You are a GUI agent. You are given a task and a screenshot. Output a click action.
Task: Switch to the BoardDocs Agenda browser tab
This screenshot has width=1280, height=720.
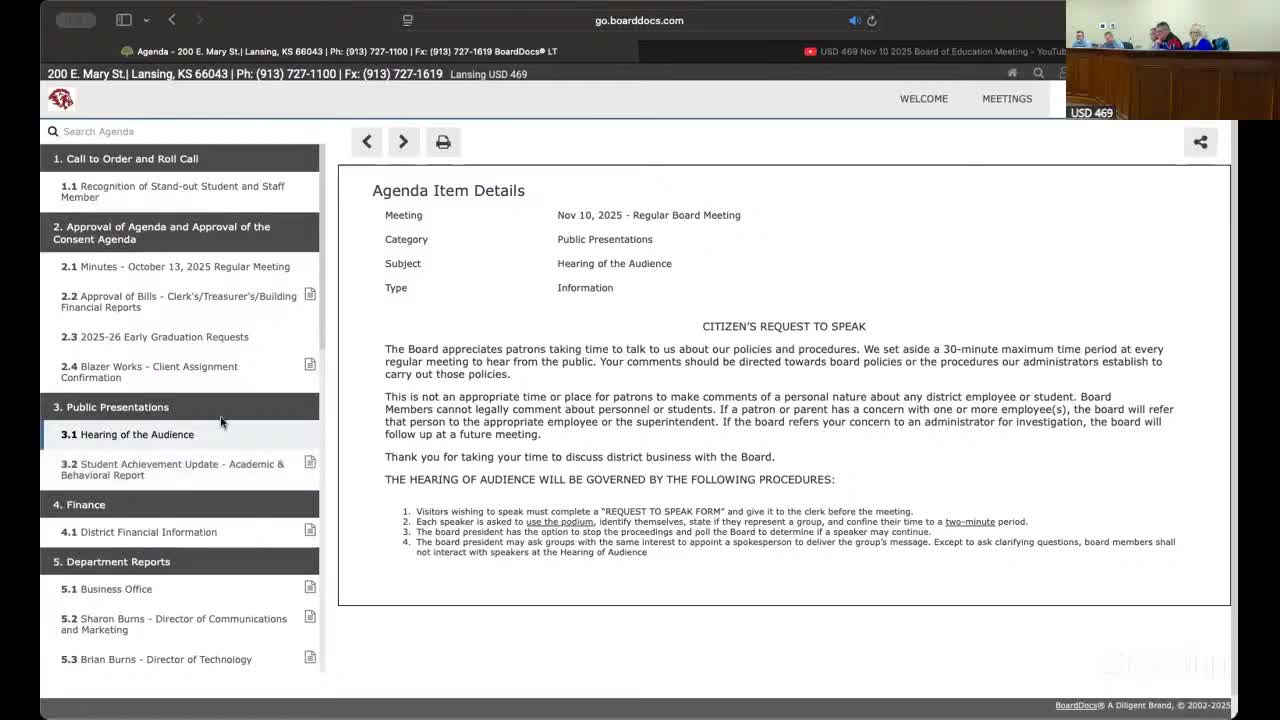(x=338, y=51)
